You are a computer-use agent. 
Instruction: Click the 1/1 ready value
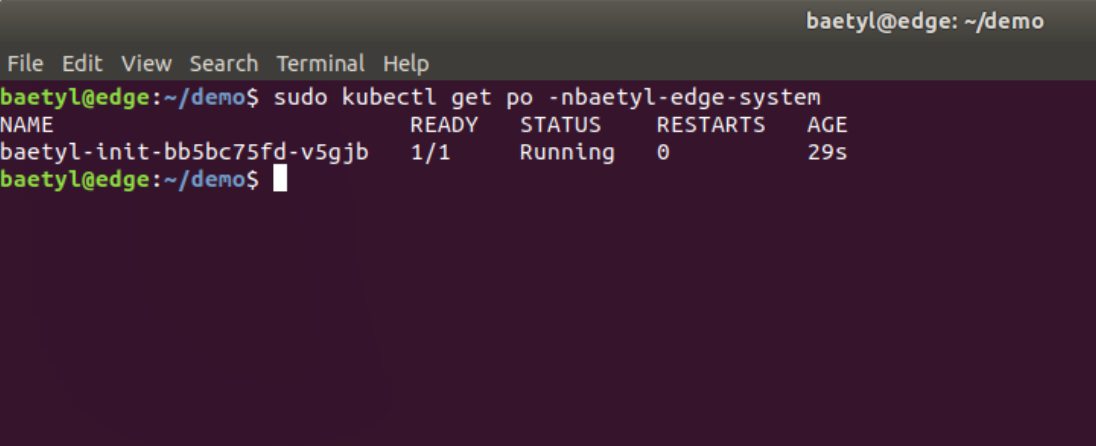pyautogui.click(x=431, y=152)
